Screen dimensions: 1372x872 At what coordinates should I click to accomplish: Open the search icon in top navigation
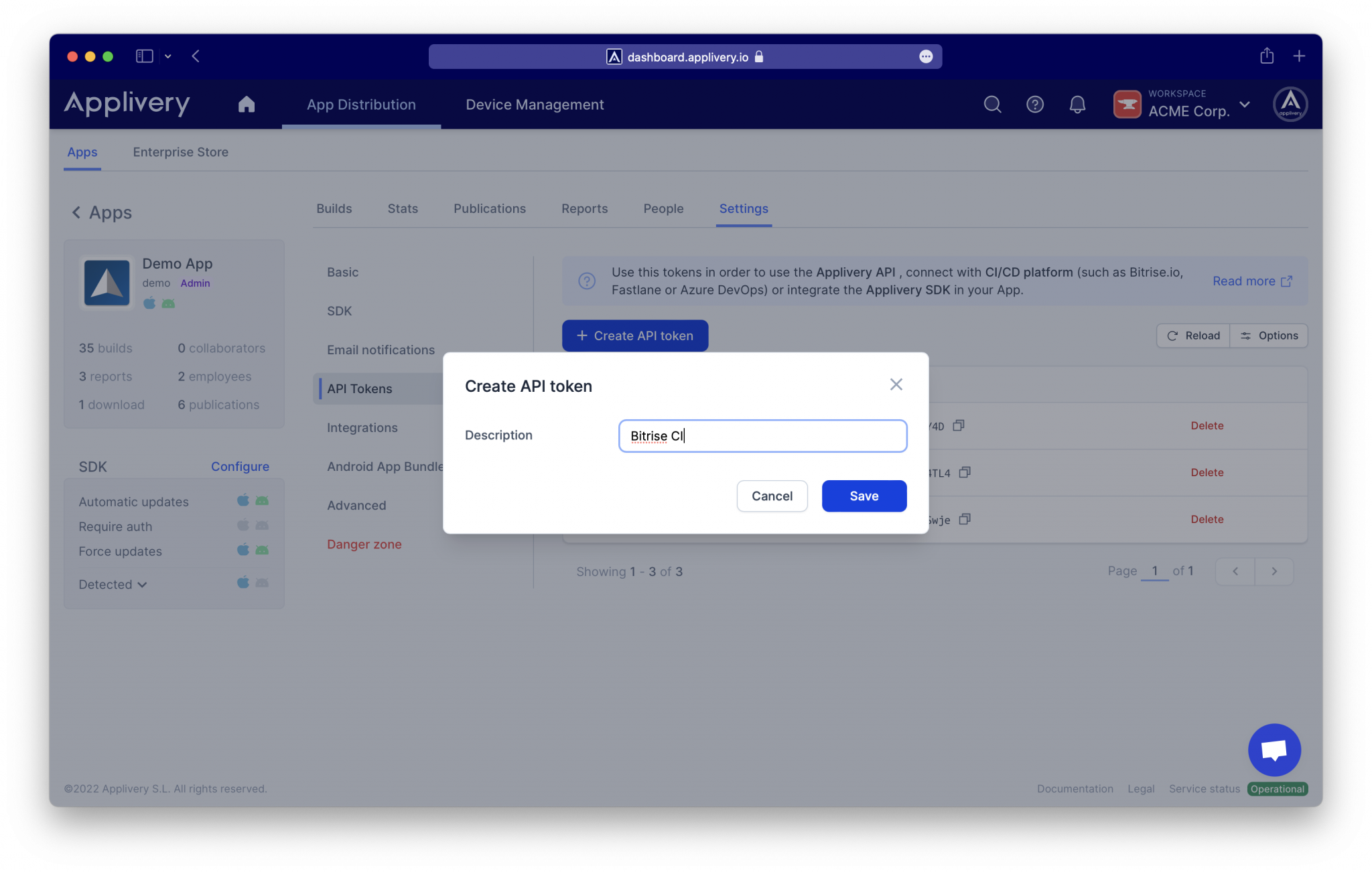(x=992, y=104)
